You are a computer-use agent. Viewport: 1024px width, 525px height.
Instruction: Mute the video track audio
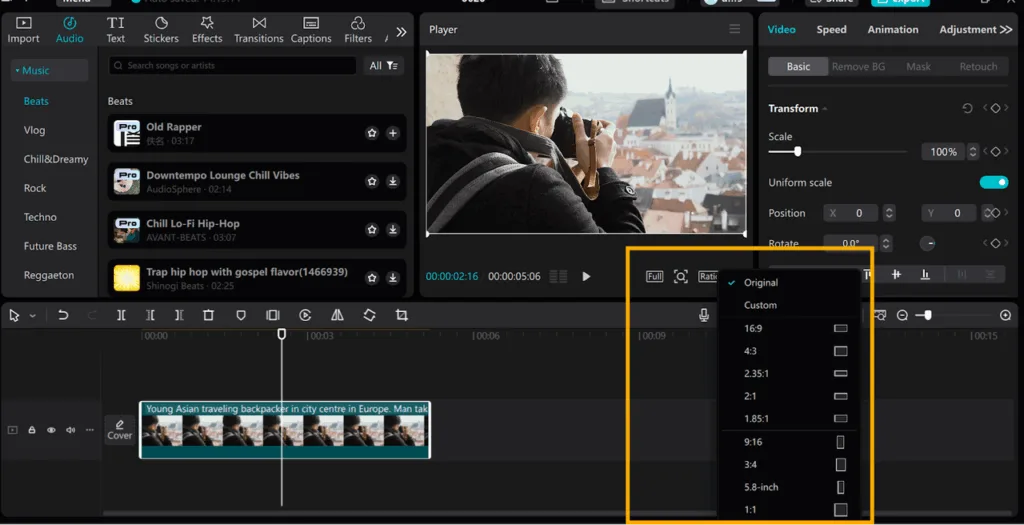click(x=71, y=430)
